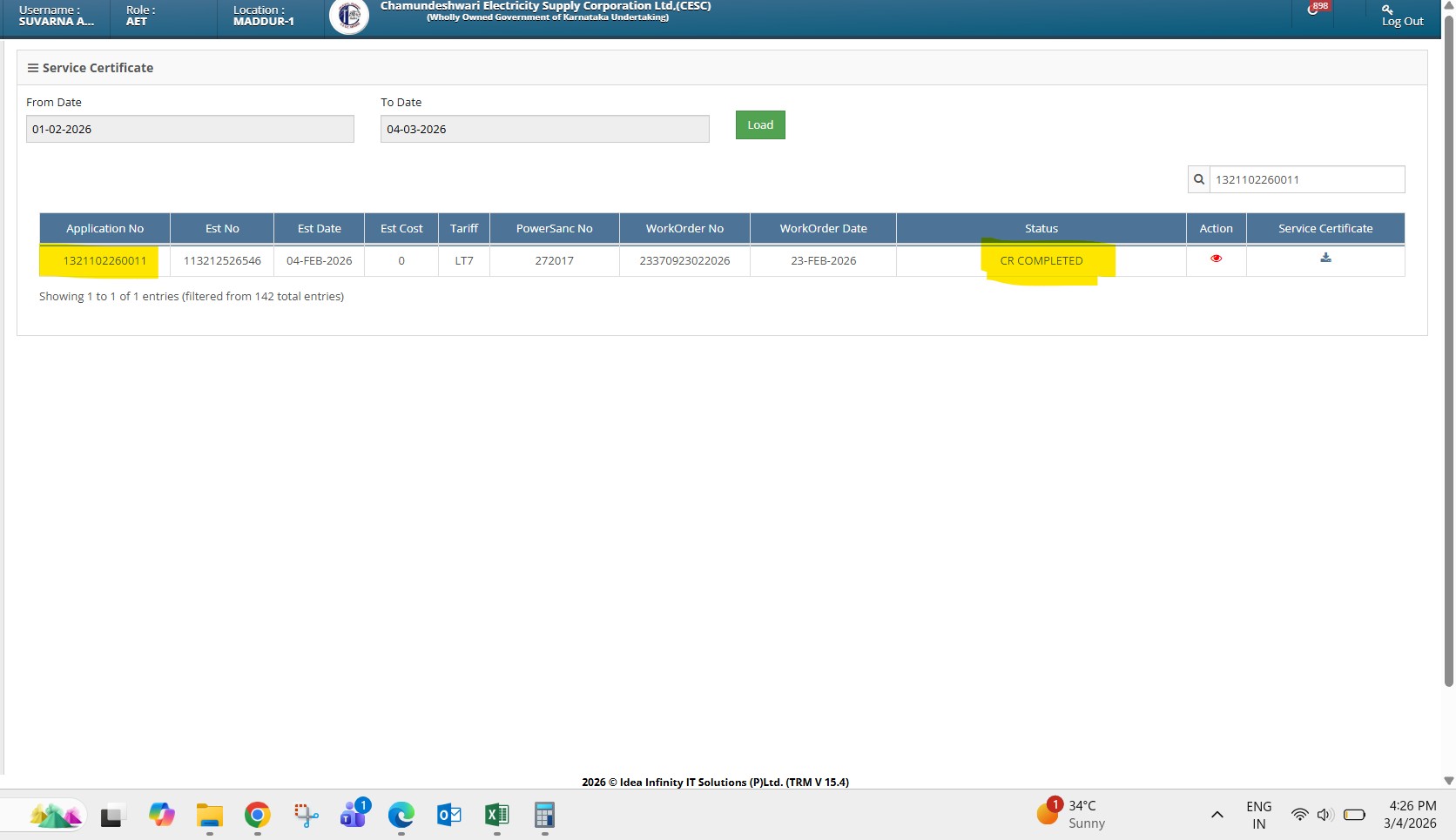The height and width of the screenshot is (840, 1456).
Task: Open Google Chrome from the taskbar
Action: pos(257,815)
